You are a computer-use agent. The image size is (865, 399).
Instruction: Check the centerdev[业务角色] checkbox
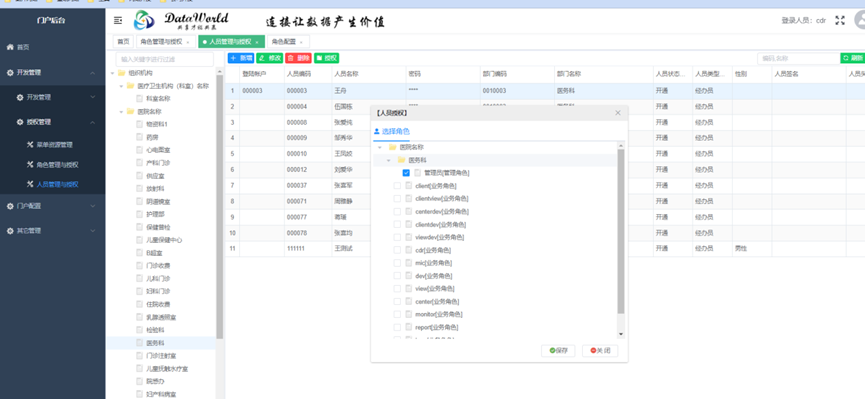(397, 211)
